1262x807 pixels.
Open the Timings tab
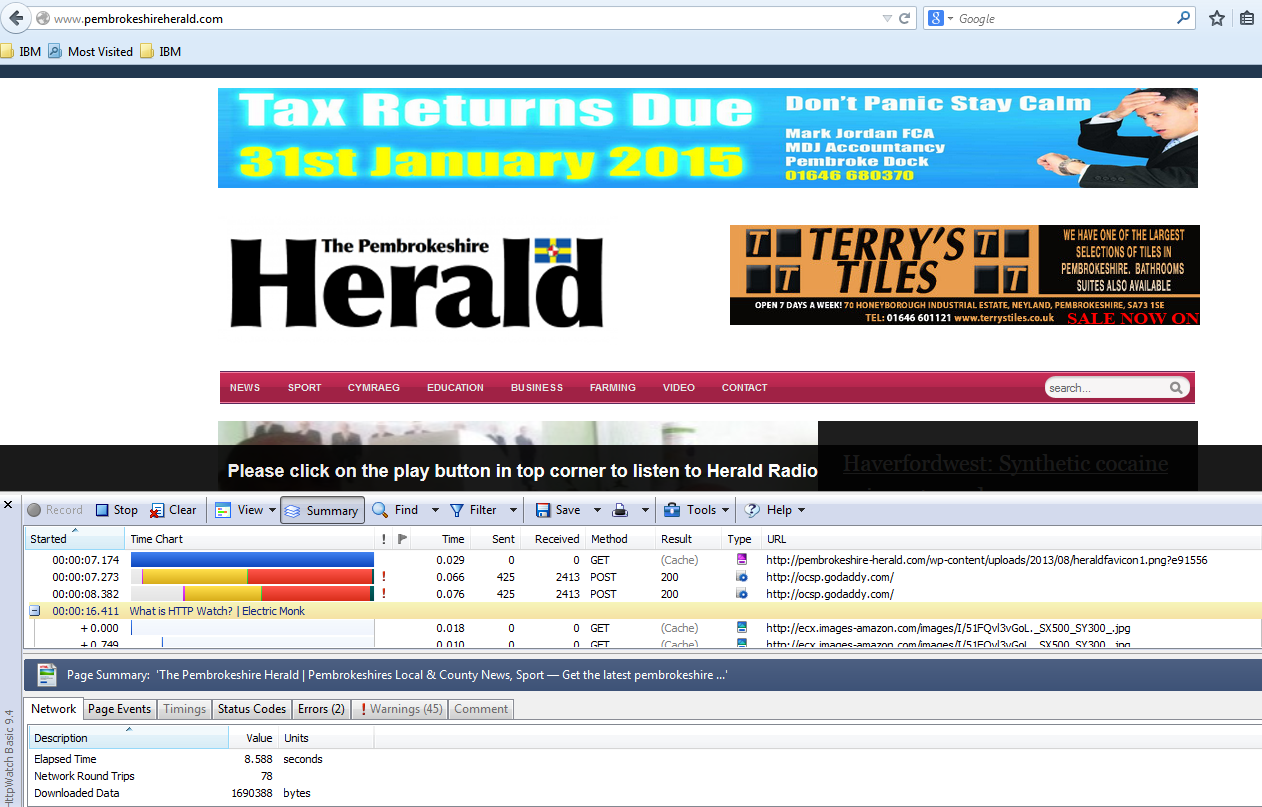pos(184,709)
